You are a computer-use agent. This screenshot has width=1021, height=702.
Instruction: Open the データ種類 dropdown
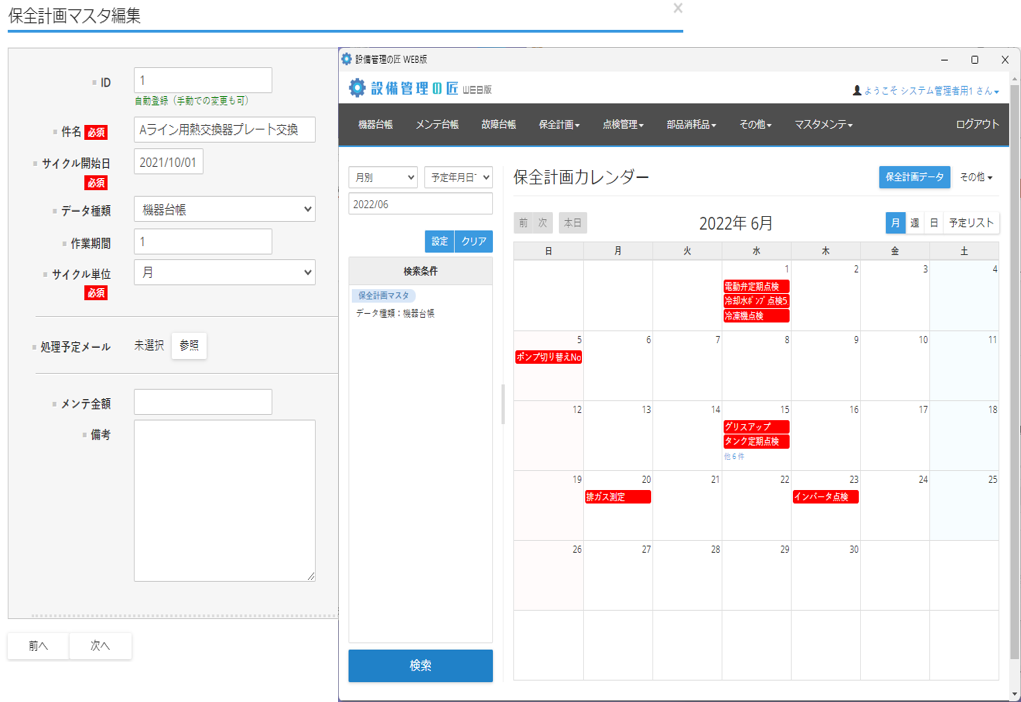click(224, 209)
